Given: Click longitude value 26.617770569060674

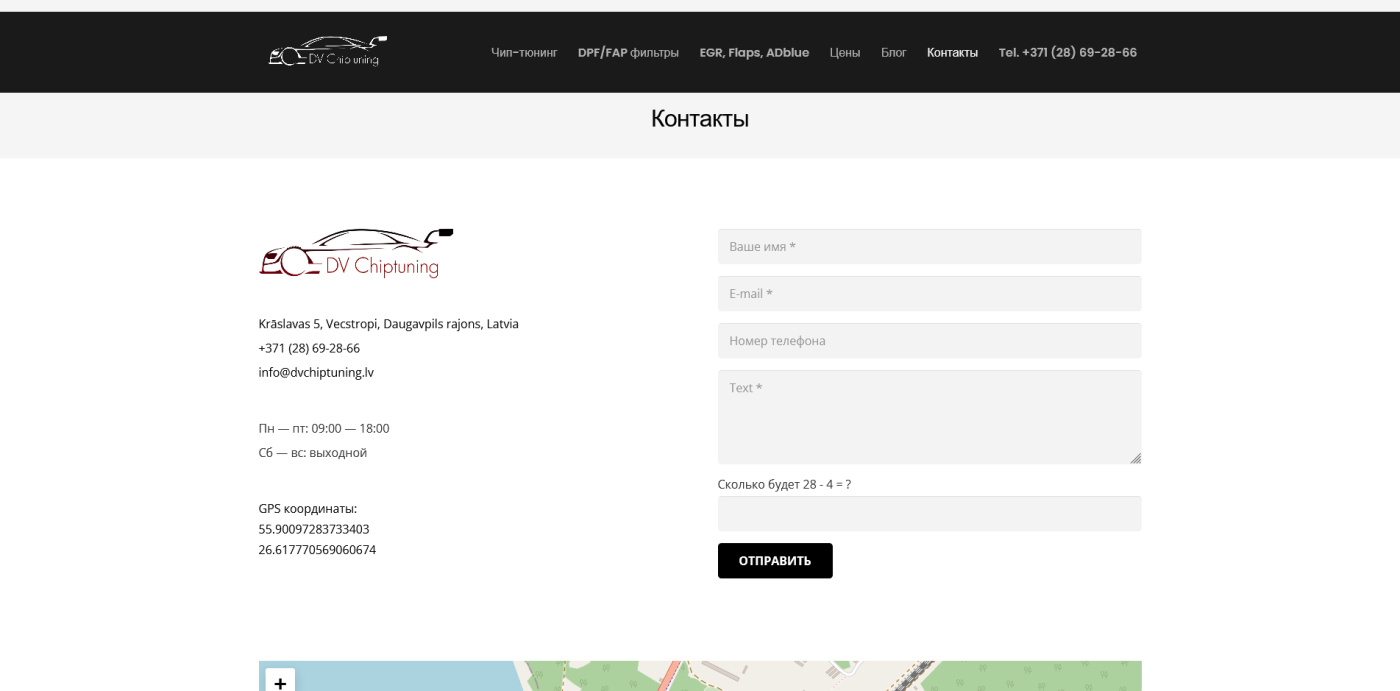Looking at the screenshot, I should click(x=317, y=550).
